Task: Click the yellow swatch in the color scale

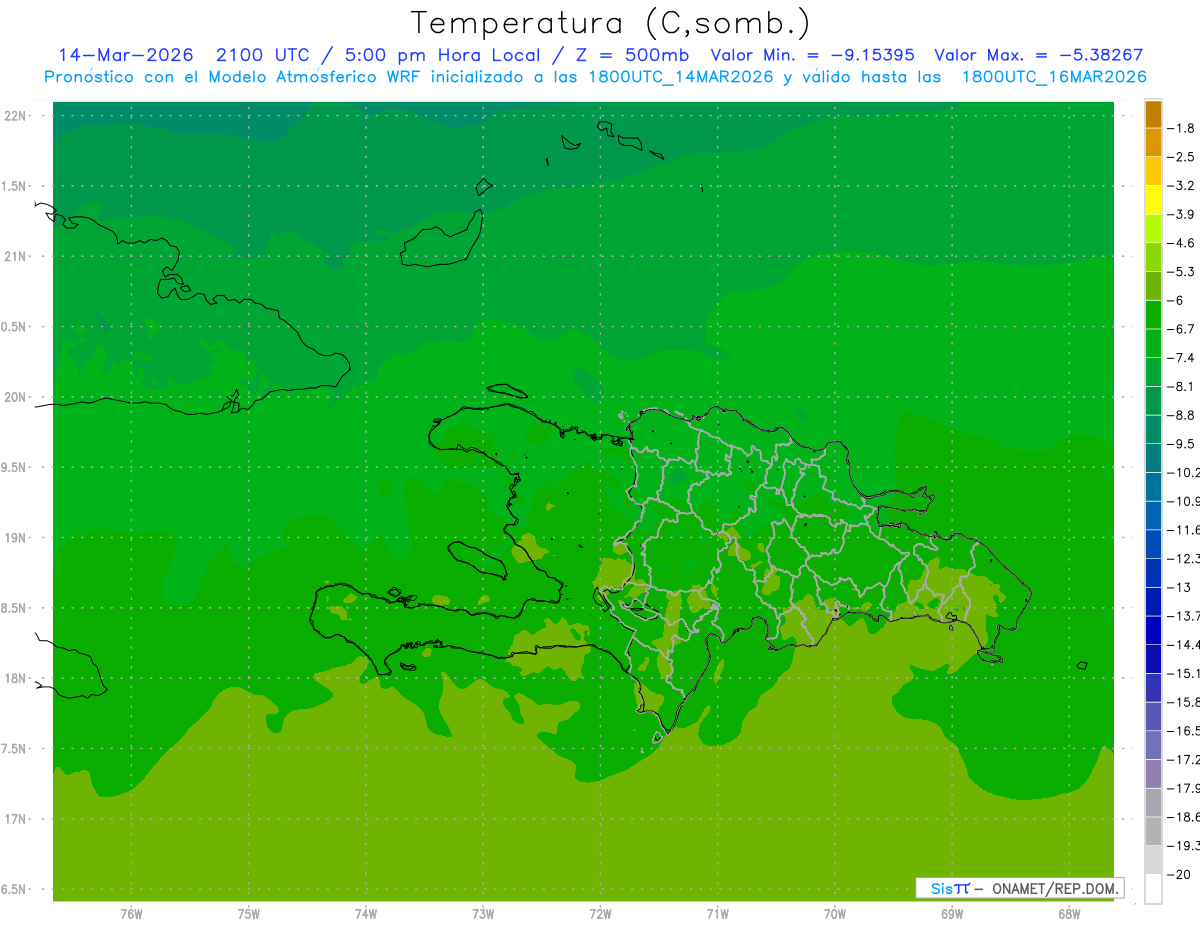Action: pyautogui.click(x=1153, y=200)
